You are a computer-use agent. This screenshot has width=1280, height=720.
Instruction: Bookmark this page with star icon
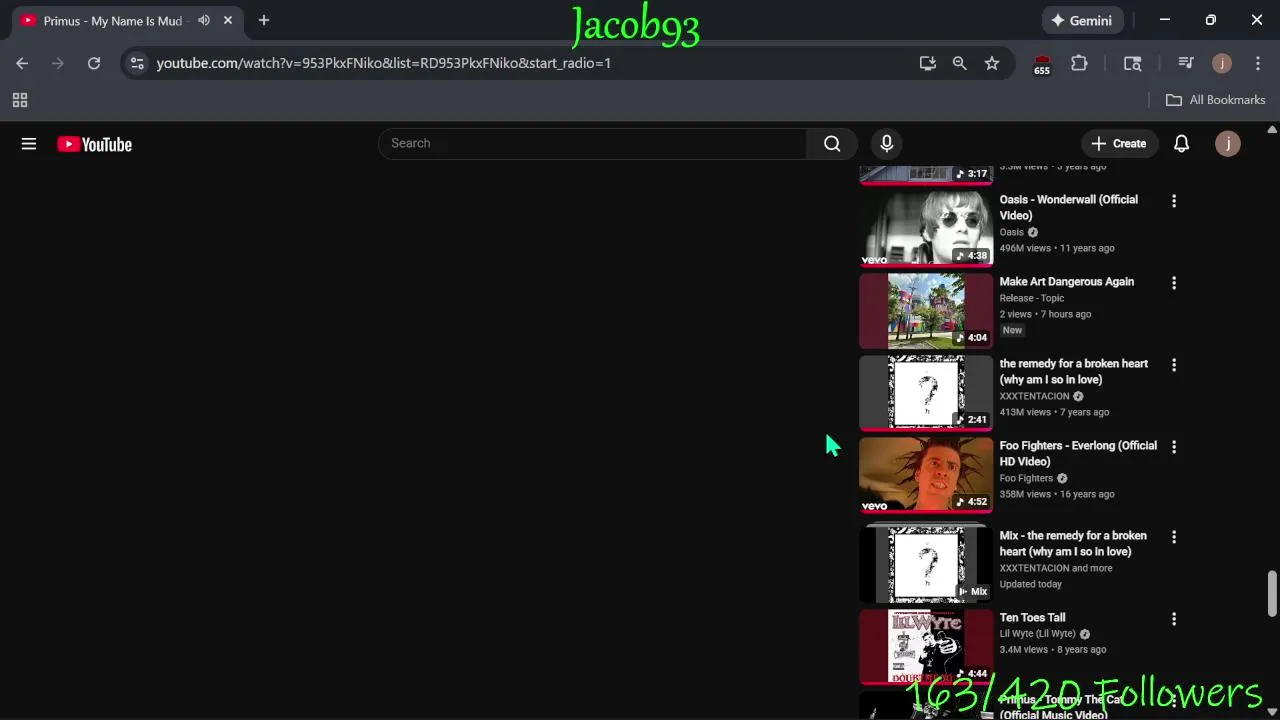(x=992, y=63)
